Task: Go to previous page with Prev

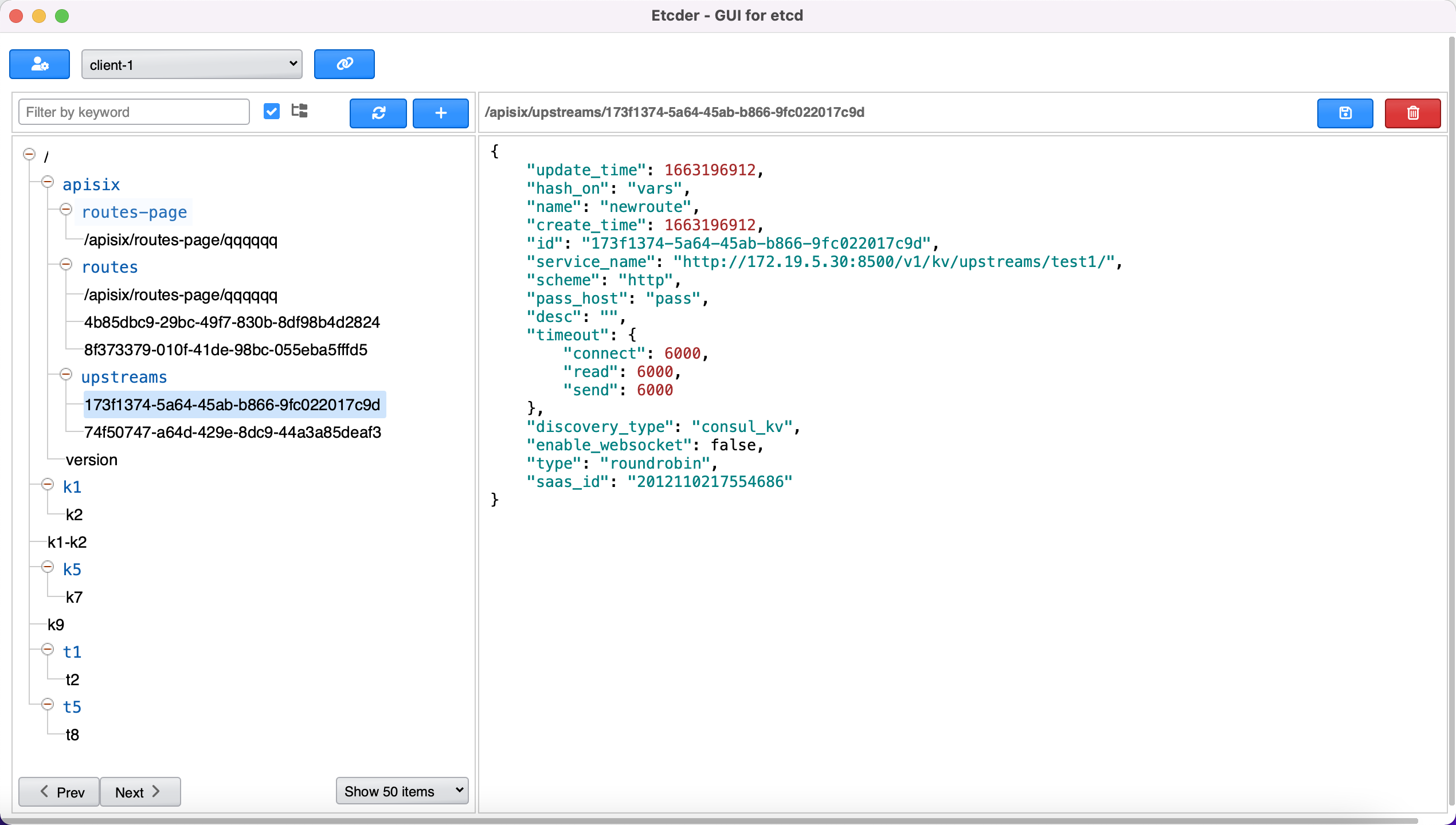Action: pyautogui.click(x=60, y=792)
